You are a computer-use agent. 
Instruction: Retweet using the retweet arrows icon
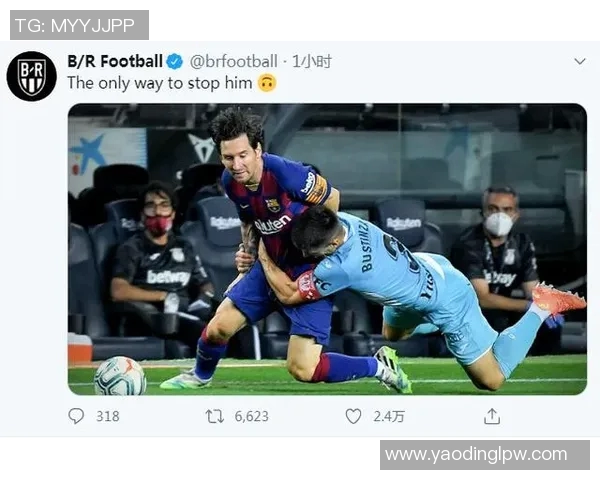click(x=214, y=416)
